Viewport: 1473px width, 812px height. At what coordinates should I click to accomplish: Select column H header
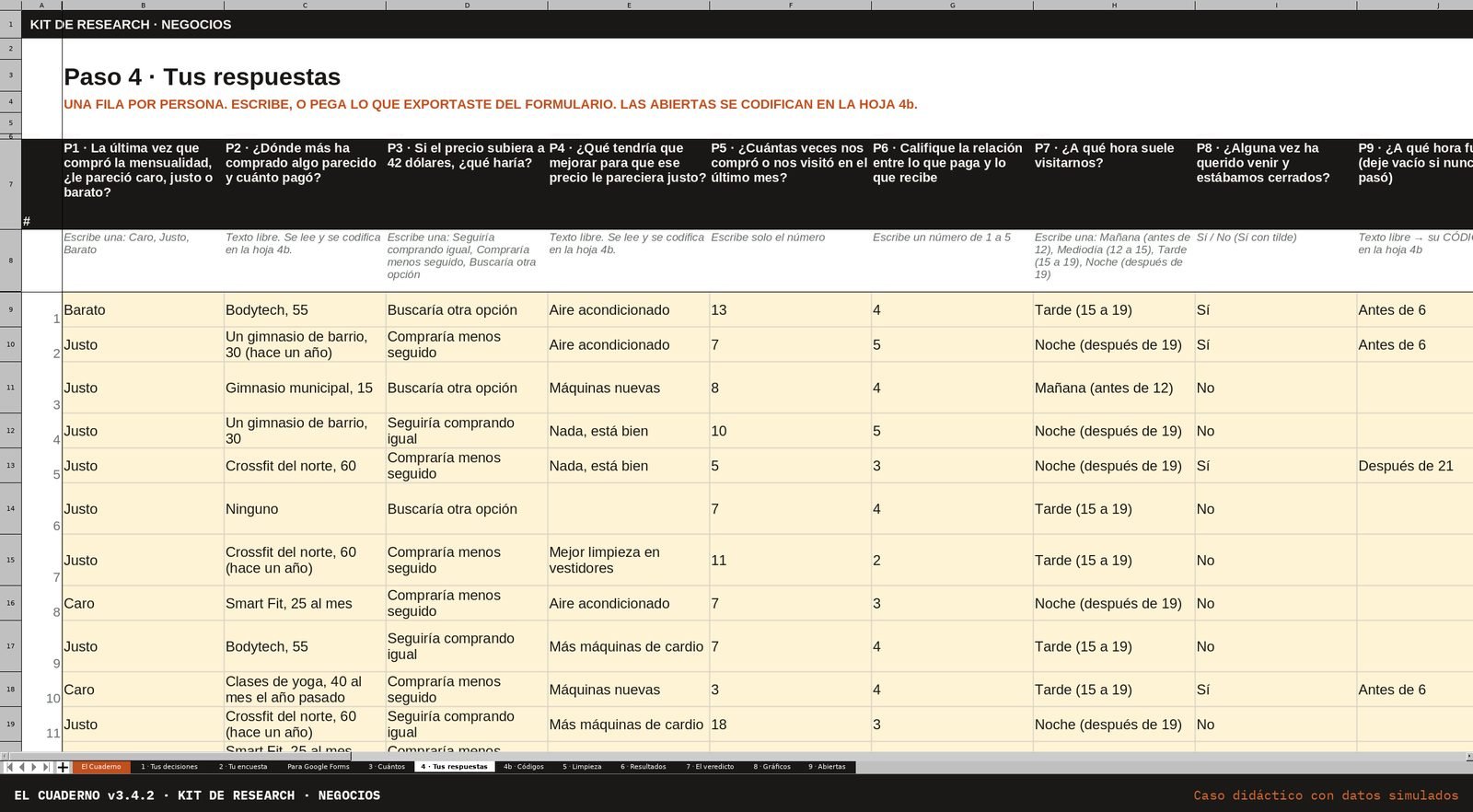pyautogui.click(x=1114, y=6)
